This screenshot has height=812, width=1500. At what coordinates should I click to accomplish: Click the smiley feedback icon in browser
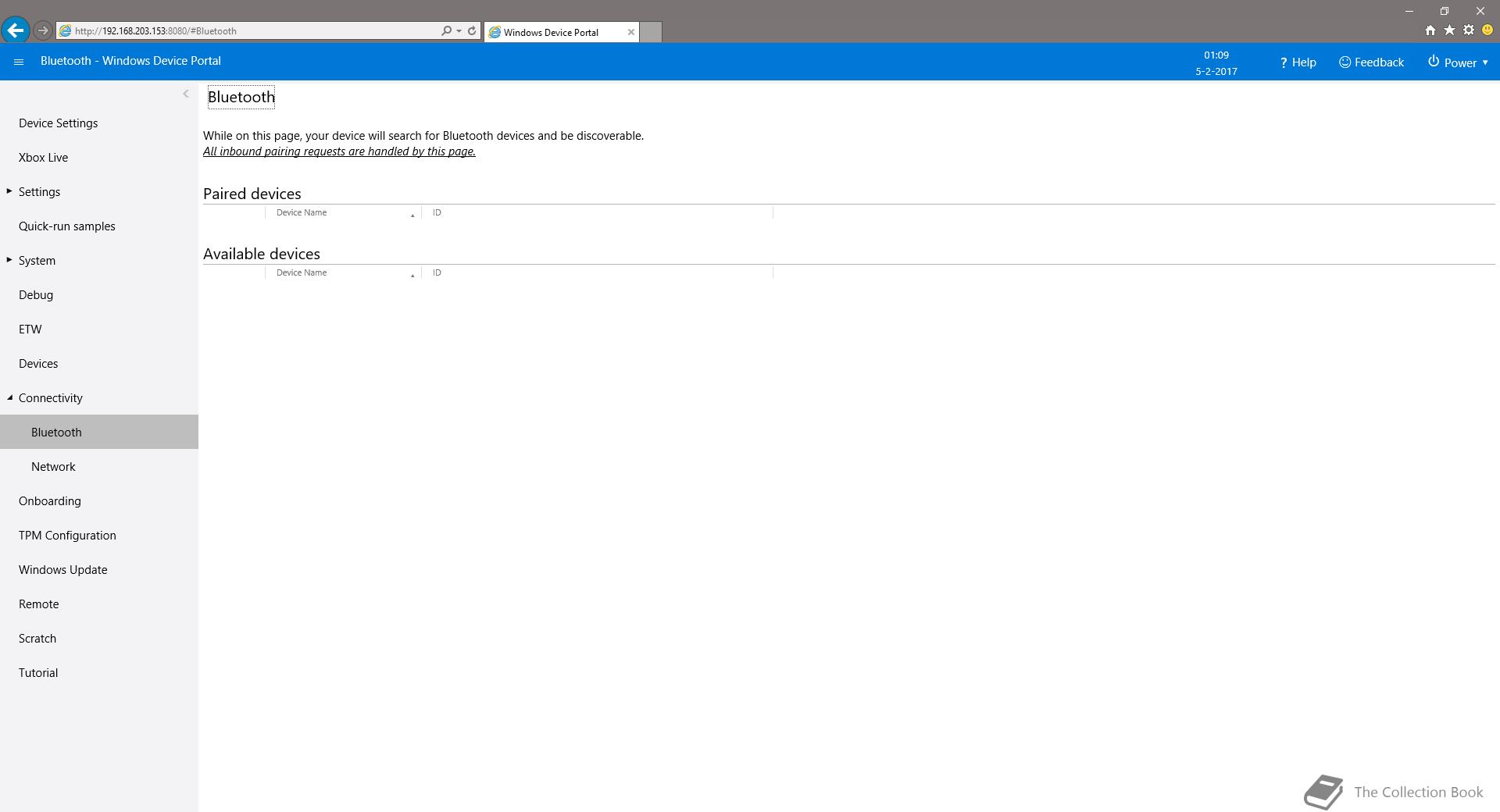[x=1487, y=30]
